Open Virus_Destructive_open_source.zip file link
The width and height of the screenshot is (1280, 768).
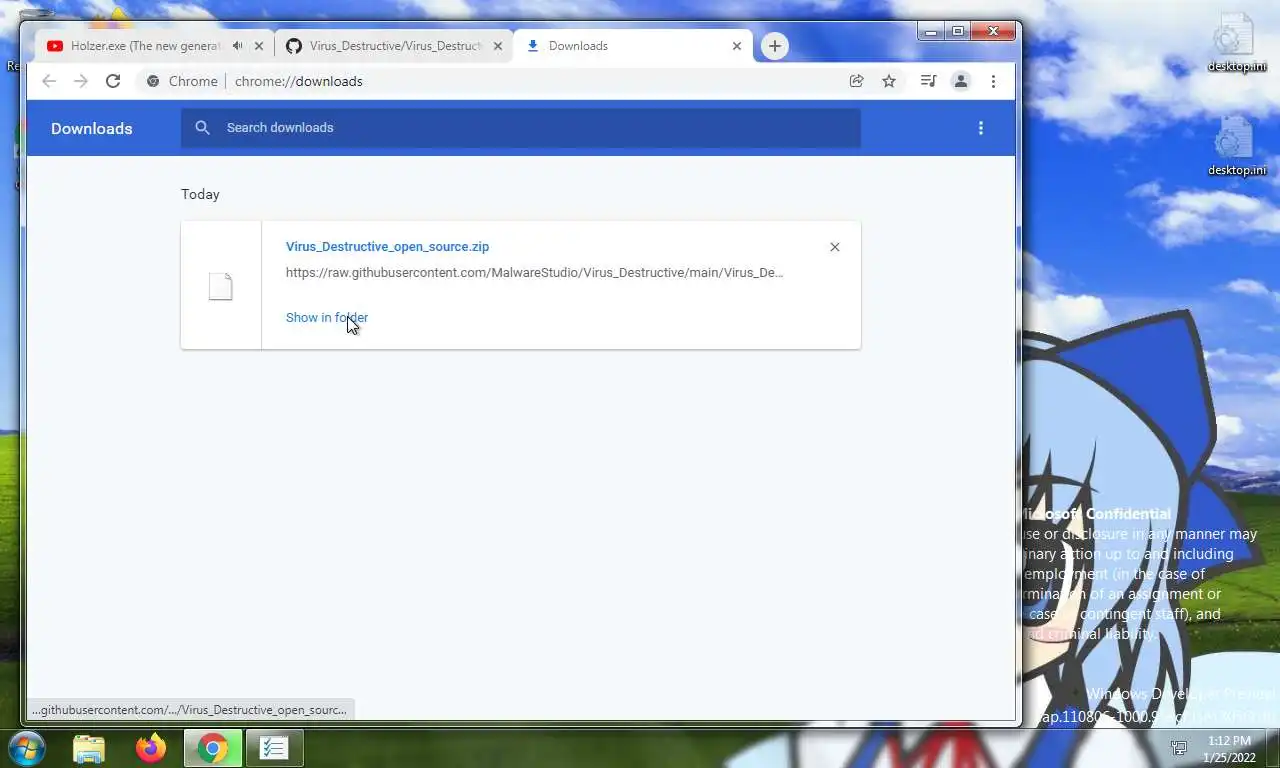pyautogui.click(x=387, y=247)
